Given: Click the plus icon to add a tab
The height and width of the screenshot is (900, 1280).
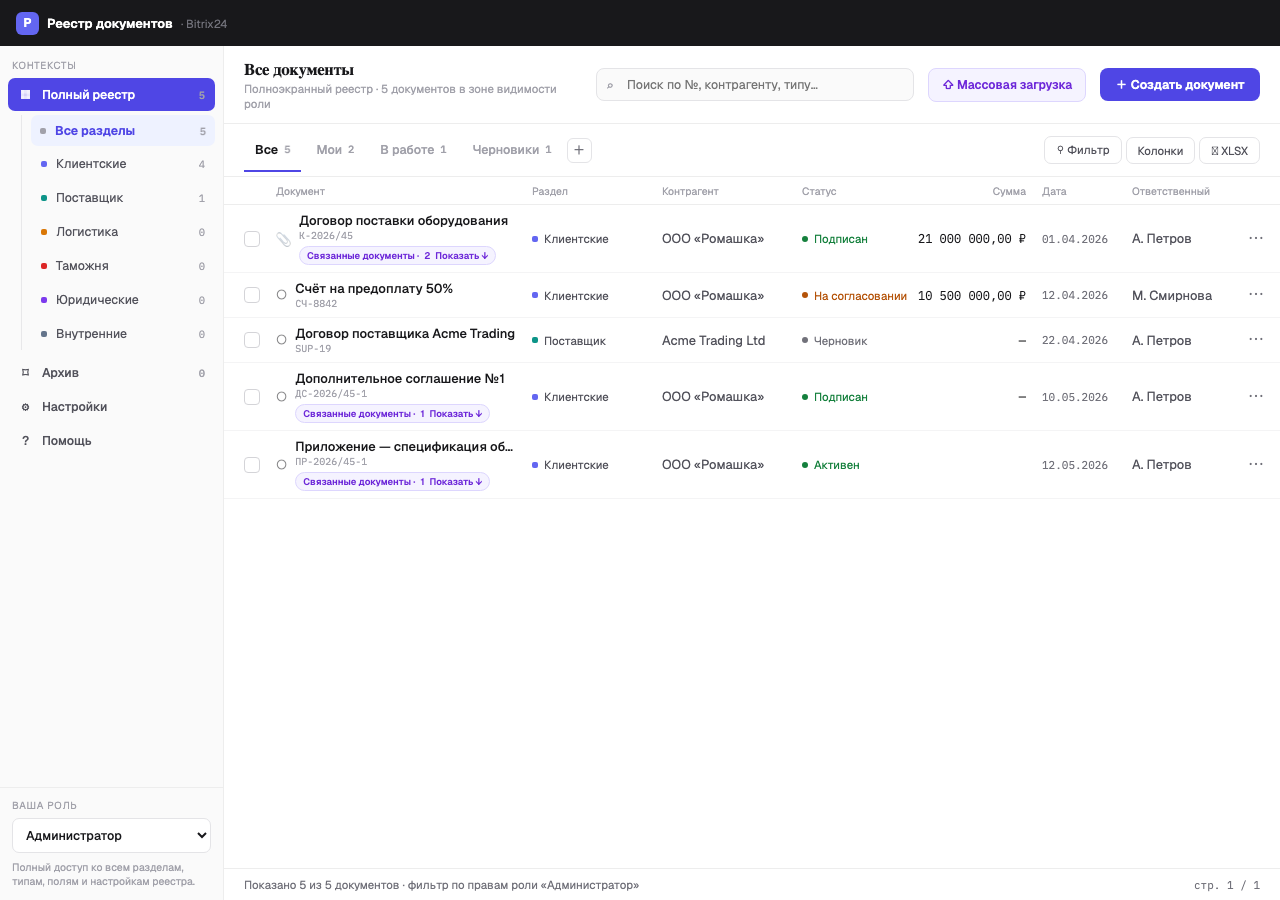Looking at the screenshot, I should click(579, 150).
